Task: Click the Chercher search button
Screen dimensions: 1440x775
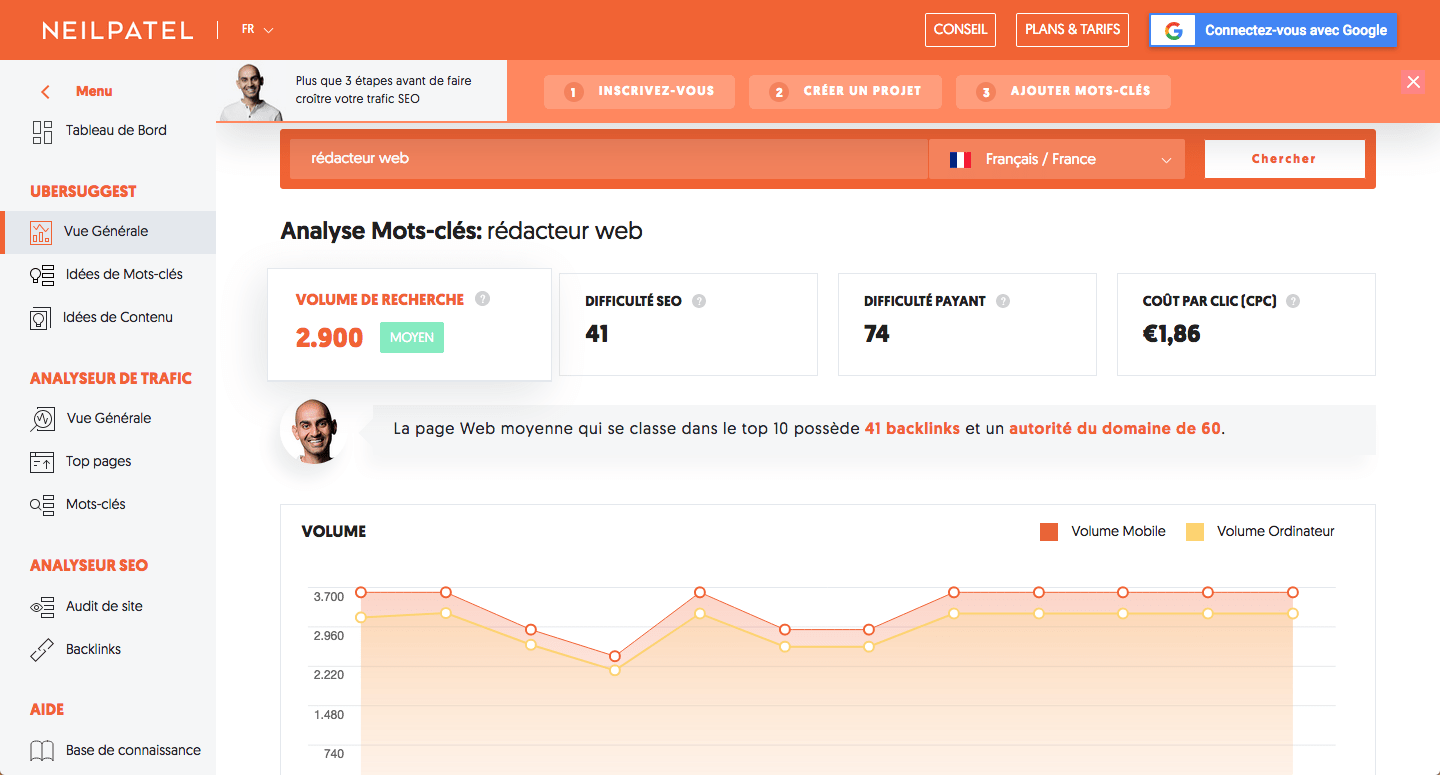Action: 1284,159
